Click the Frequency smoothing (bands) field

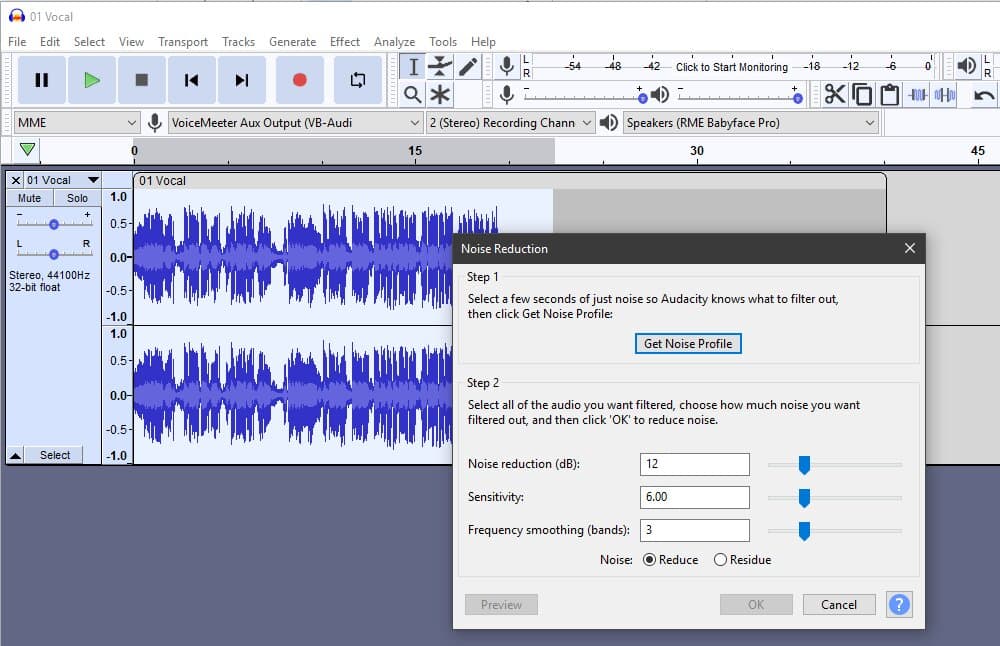coord(695,530)
